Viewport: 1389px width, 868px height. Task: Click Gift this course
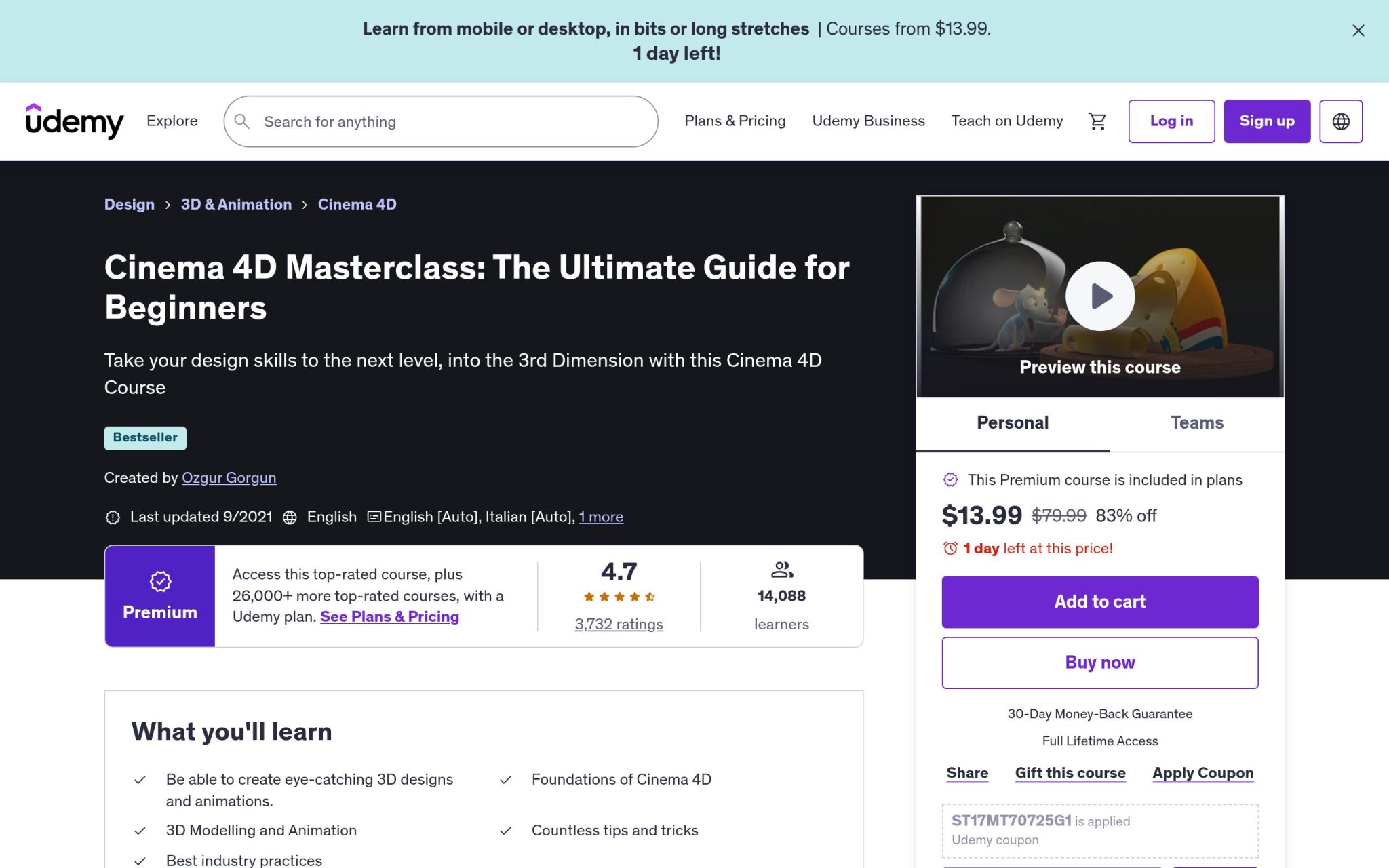point(1070,772)
